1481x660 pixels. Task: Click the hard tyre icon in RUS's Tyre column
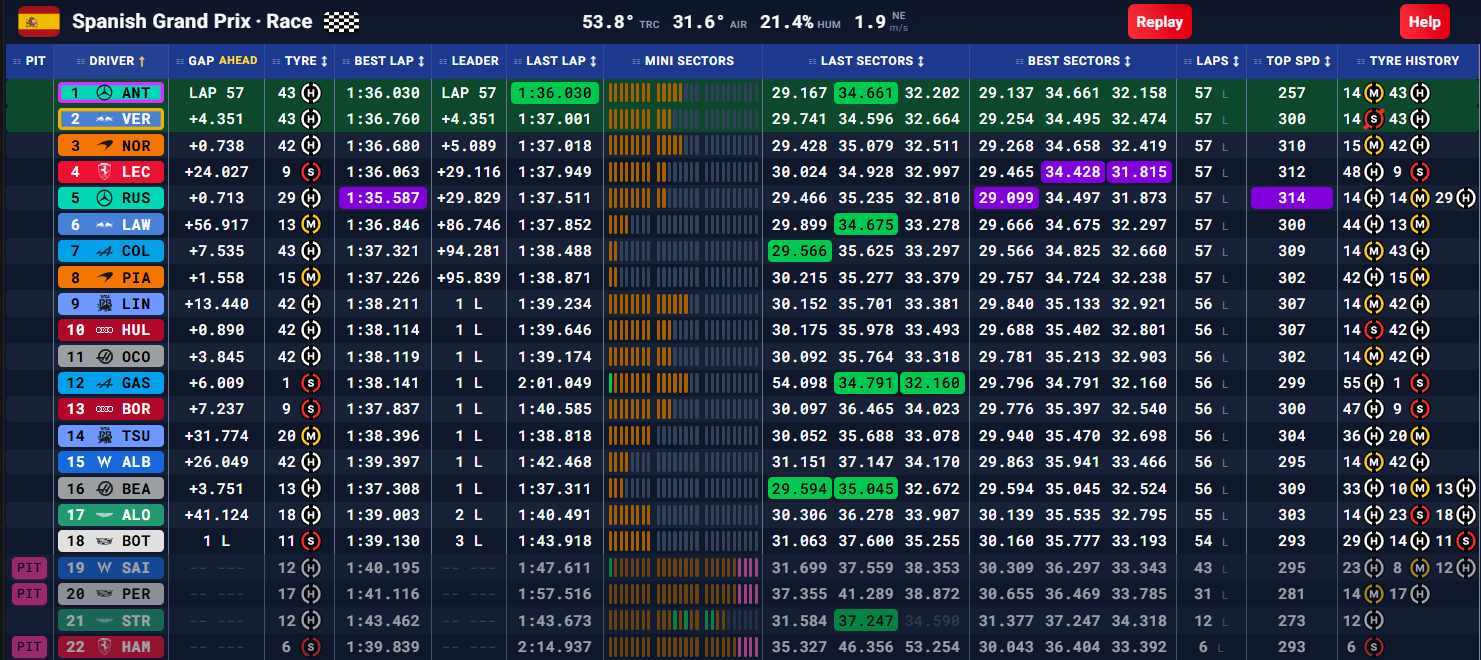[x=310, y=199]
